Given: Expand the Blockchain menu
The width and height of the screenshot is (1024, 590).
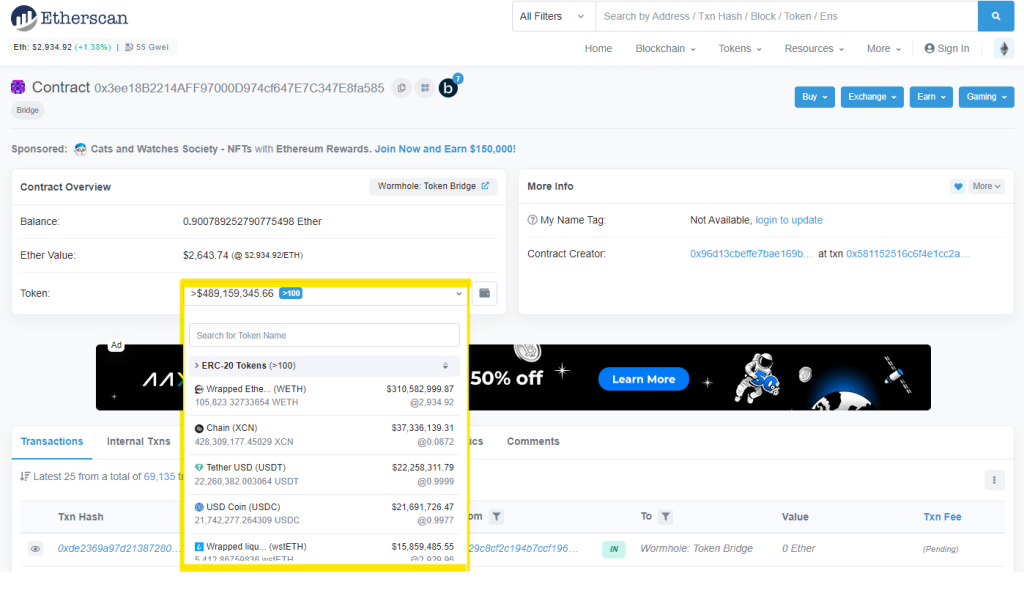Looking at the screenshot, I should click(665, 48).
